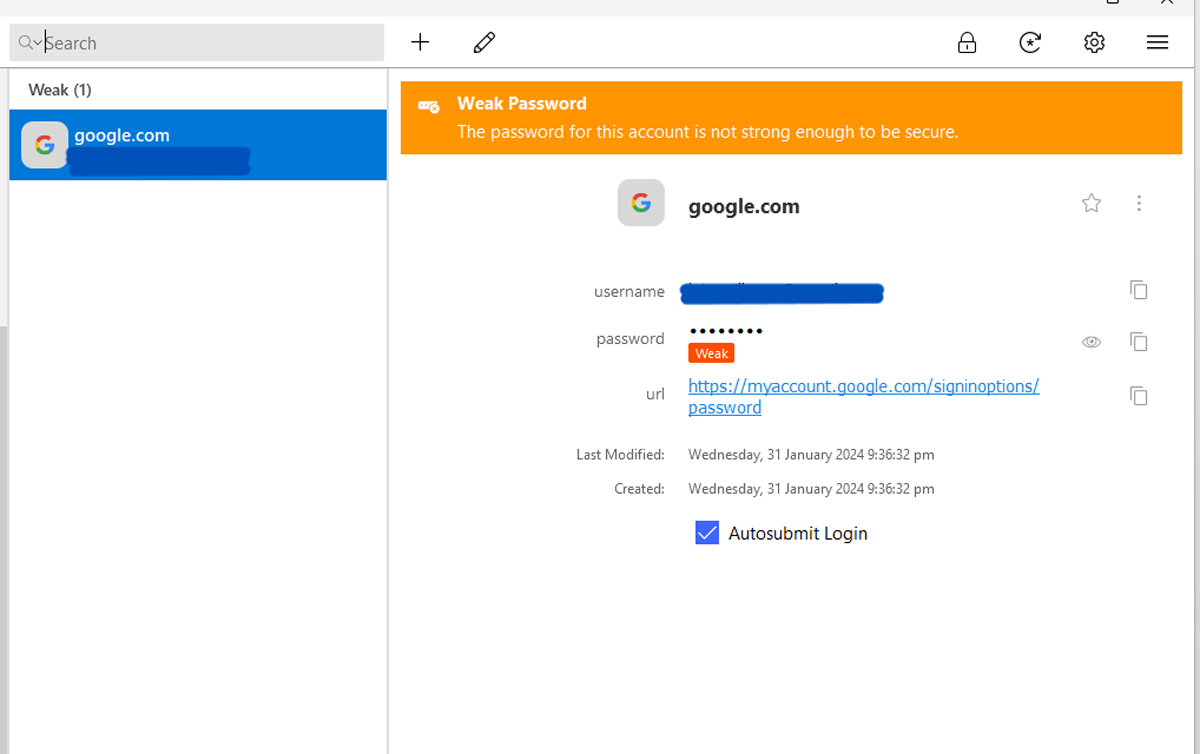The image size is (1200, 754).
Task: Copy the password to clipboard
Action: pos(1138,342)
